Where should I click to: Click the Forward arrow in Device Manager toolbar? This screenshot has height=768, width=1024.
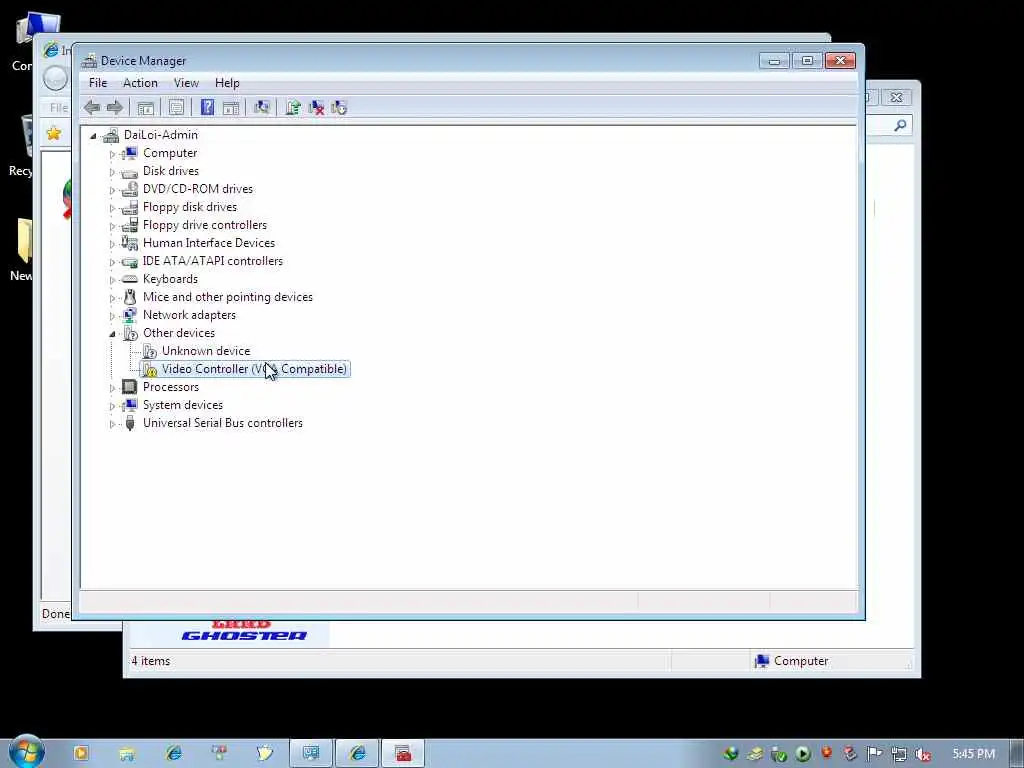point(114,108)
